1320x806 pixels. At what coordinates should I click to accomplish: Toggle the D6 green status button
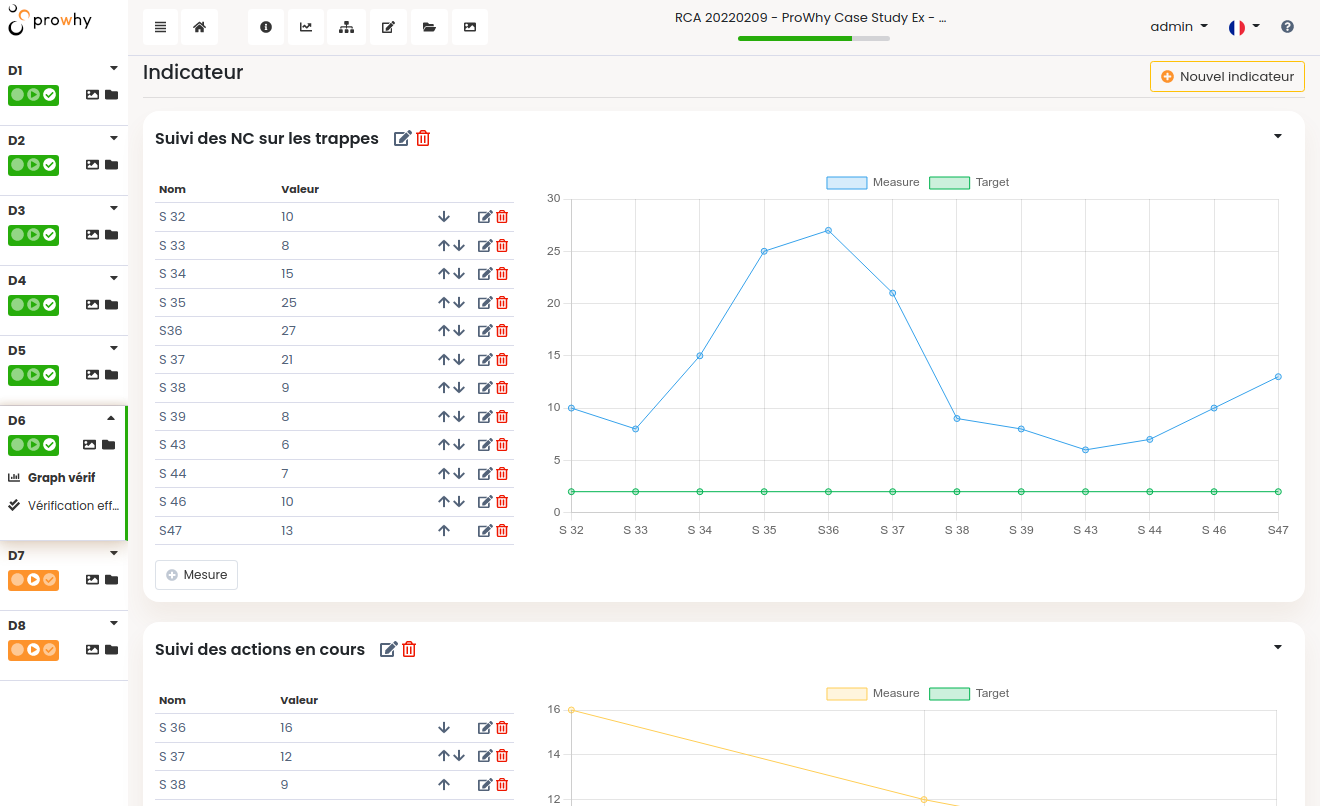(33, 445)
